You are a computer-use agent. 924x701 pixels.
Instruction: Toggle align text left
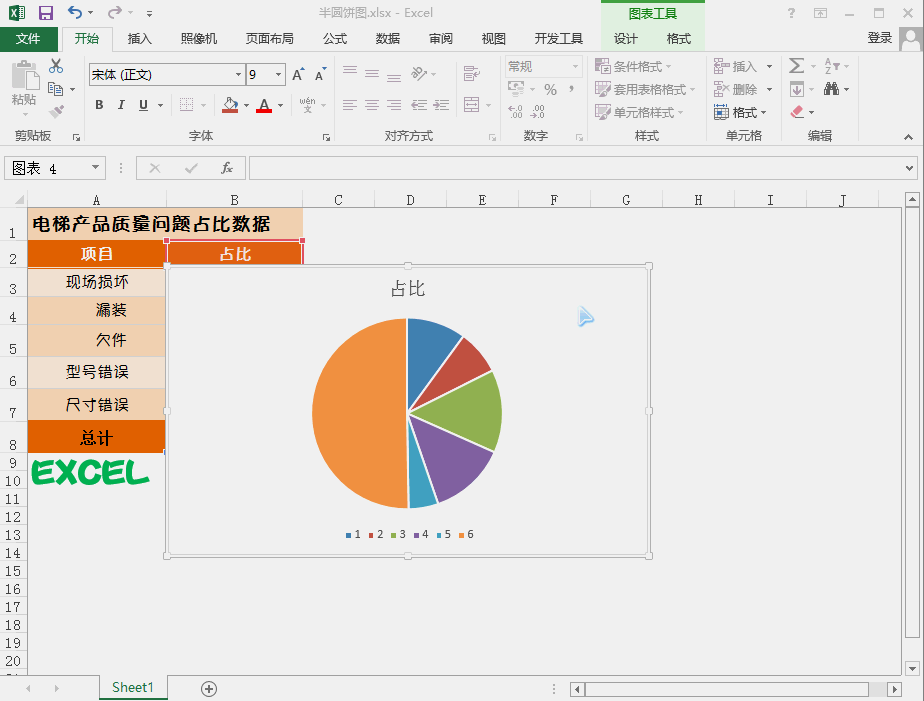click(350, 105)
